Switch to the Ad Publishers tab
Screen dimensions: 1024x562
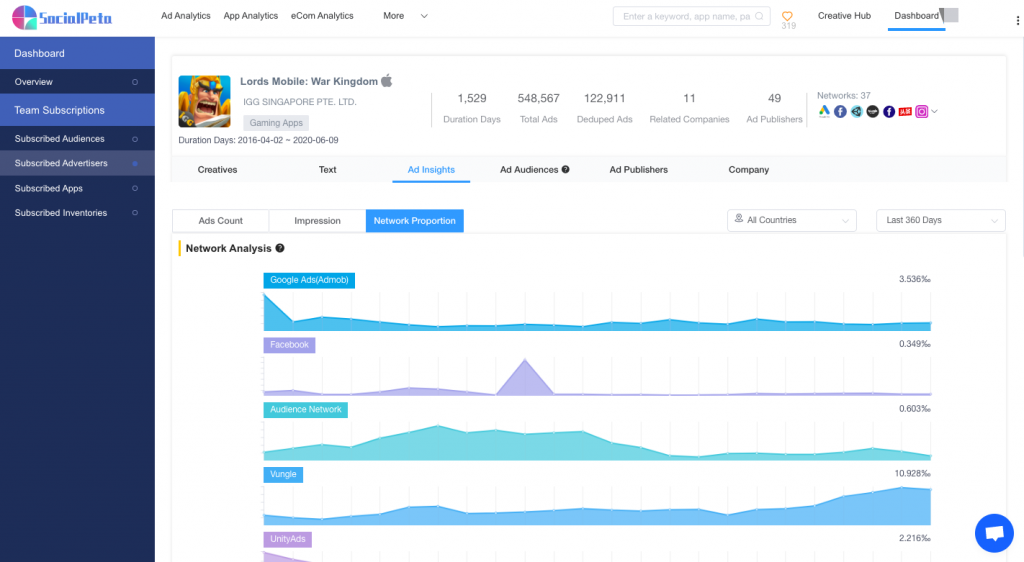click(639, 170)
